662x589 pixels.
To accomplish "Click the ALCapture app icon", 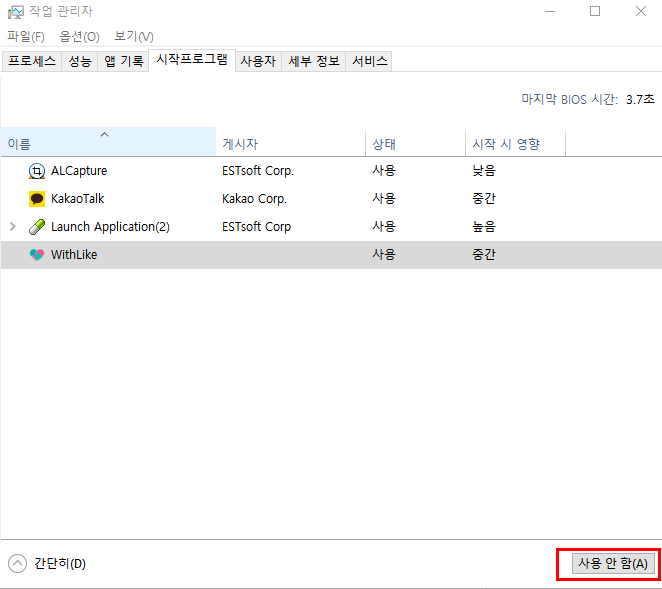I will (x=37, y=171).
